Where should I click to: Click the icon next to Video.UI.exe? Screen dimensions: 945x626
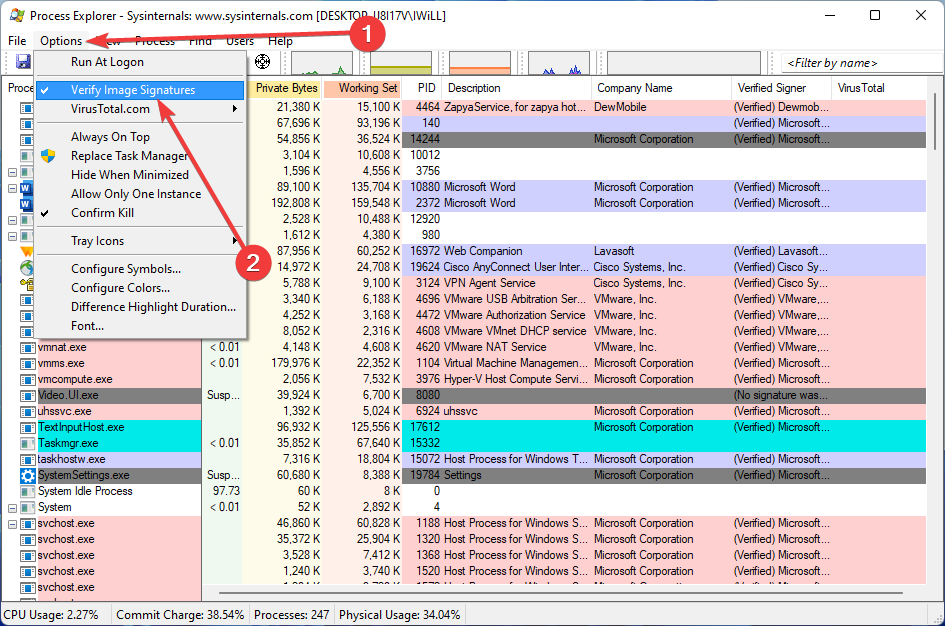pyautogui.click(x=27, y=396)
